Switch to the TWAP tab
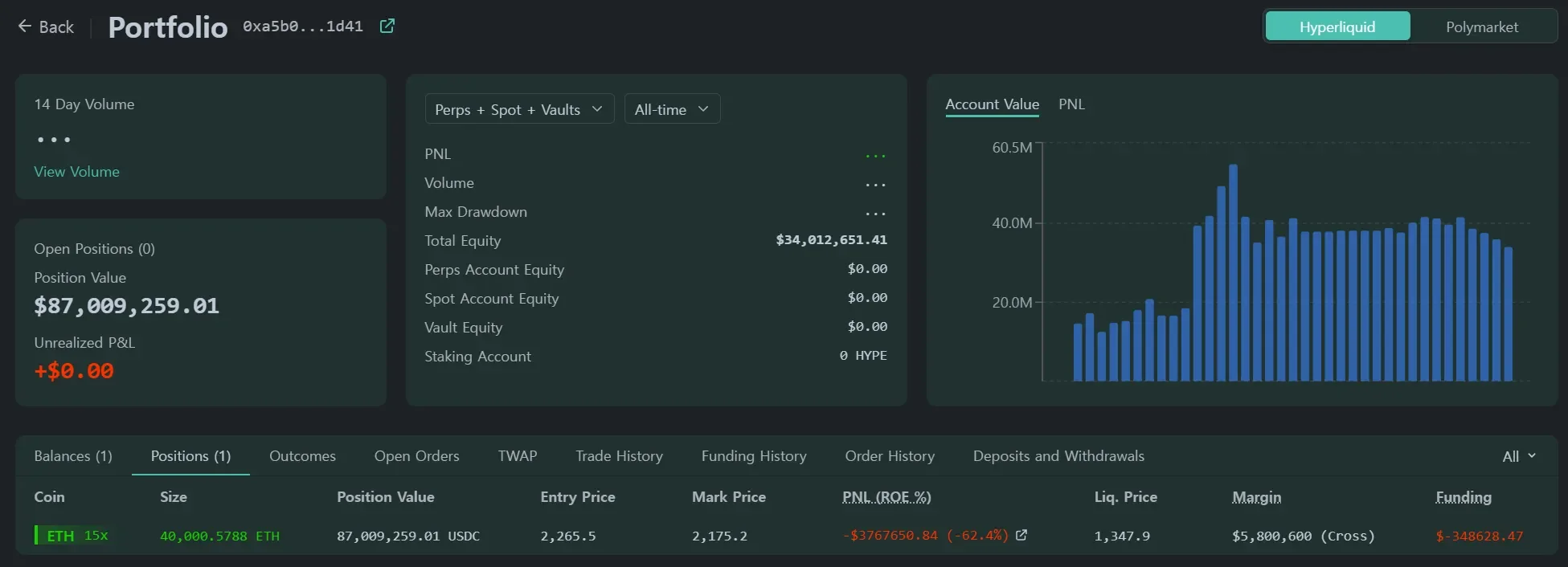Screen dimensions: 1568x567 518,456
